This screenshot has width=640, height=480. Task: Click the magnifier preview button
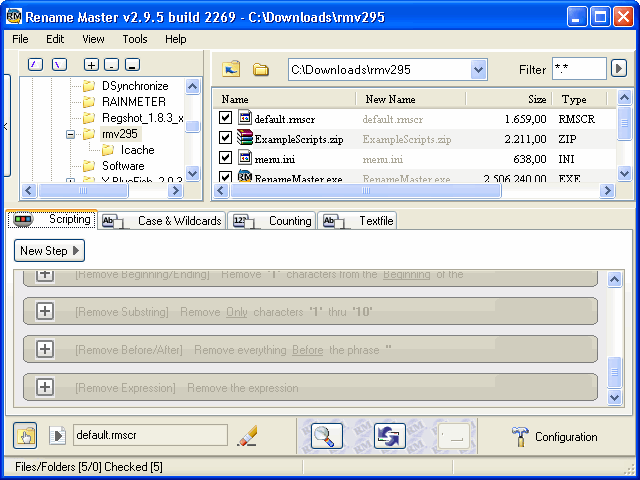(x=327, y=436)
